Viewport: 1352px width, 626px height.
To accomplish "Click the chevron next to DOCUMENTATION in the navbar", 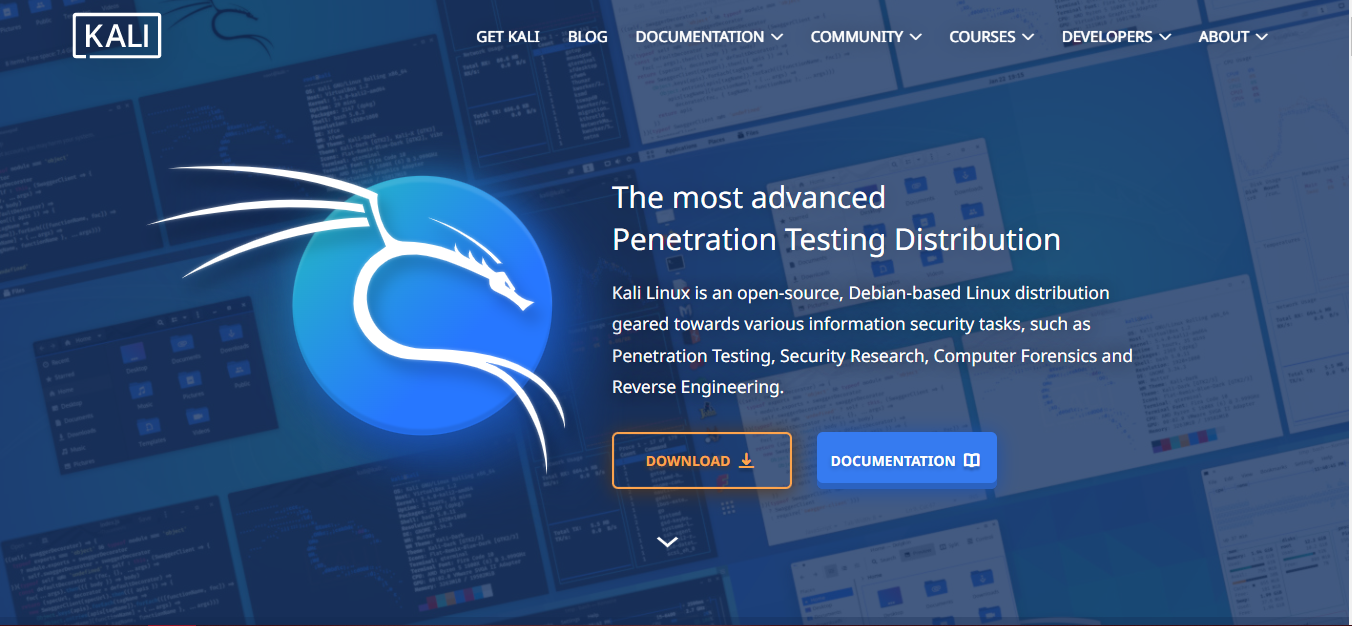I will [777, 37].
